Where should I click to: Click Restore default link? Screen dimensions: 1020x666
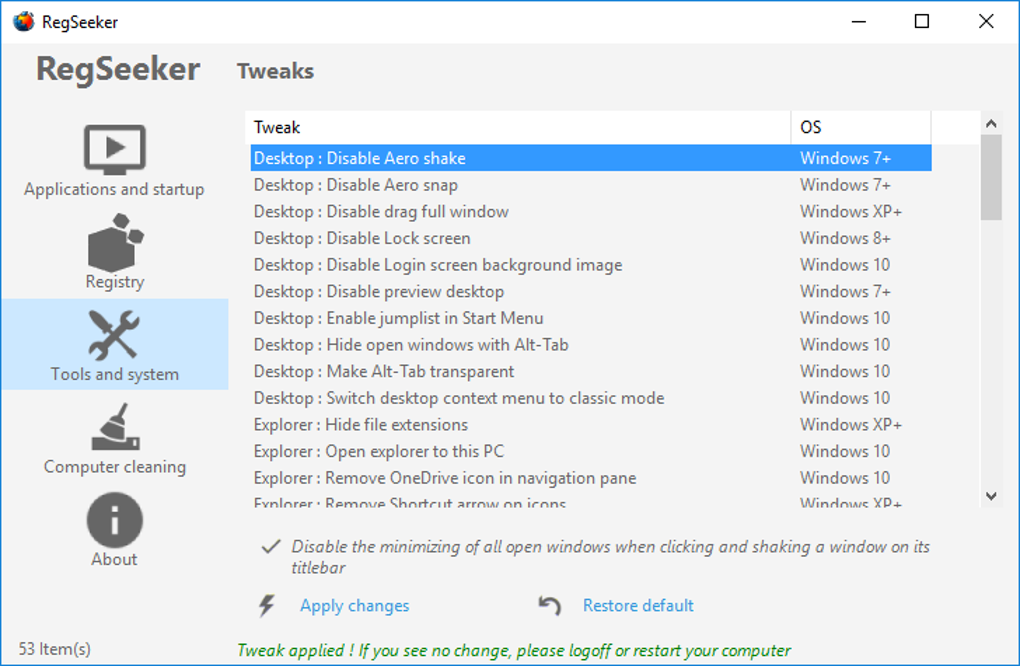638,606
